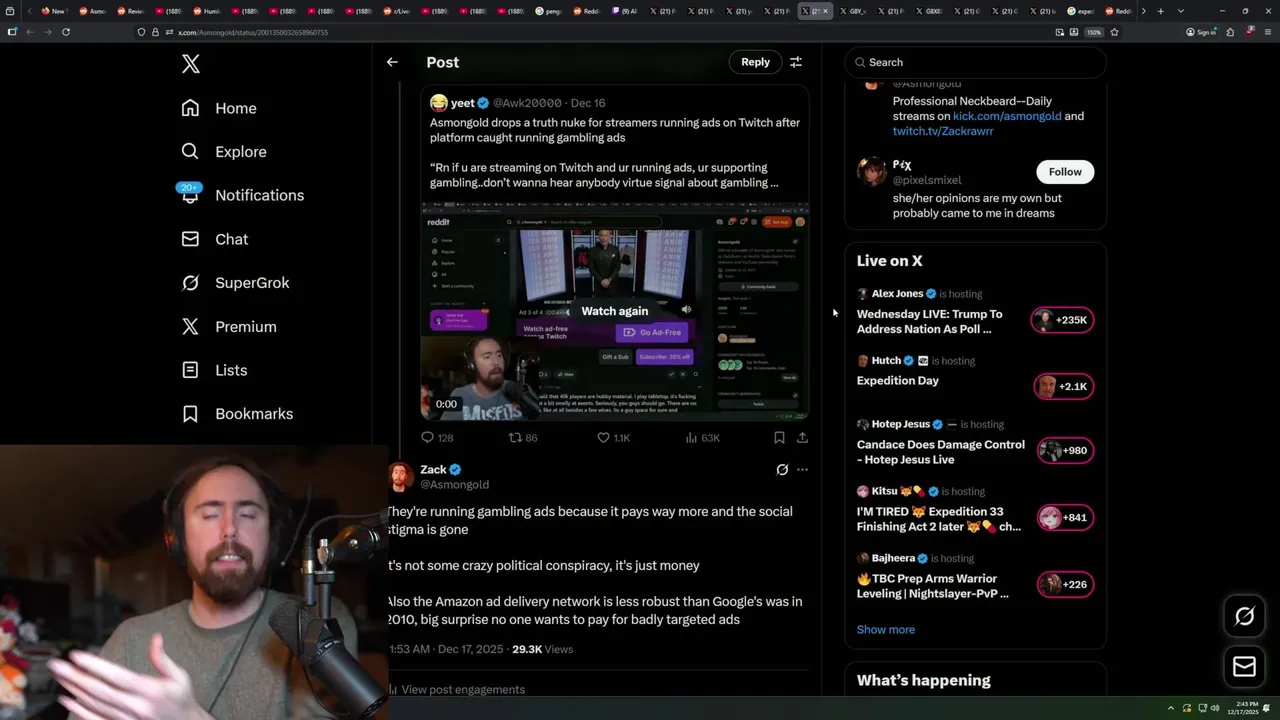Bookmark this page with the star icon
The width and height of the screenshot is (1280, 720).
pyautogui.click(x=1114, y=32)
